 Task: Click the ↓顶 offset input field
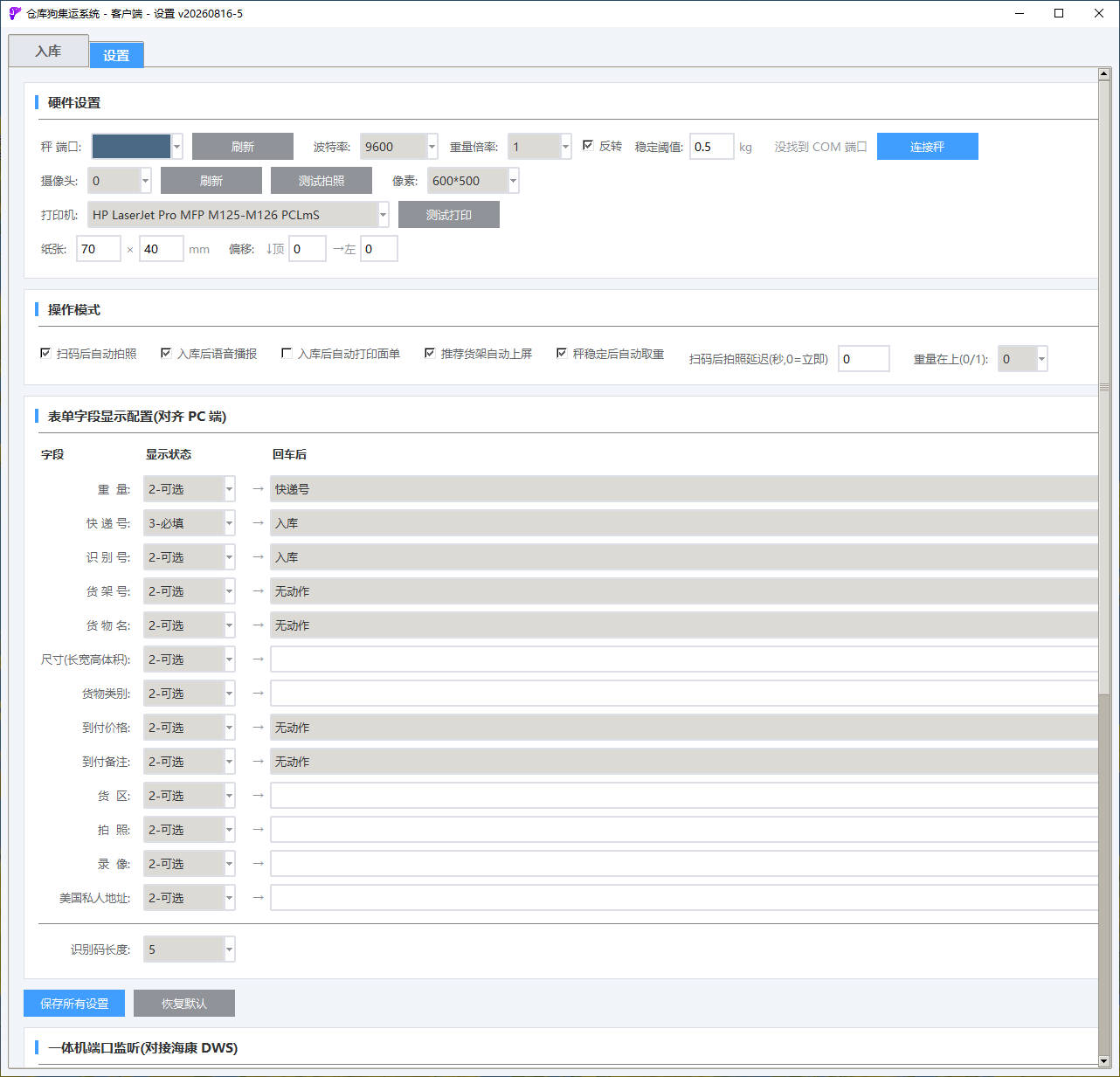pos(308,249)
